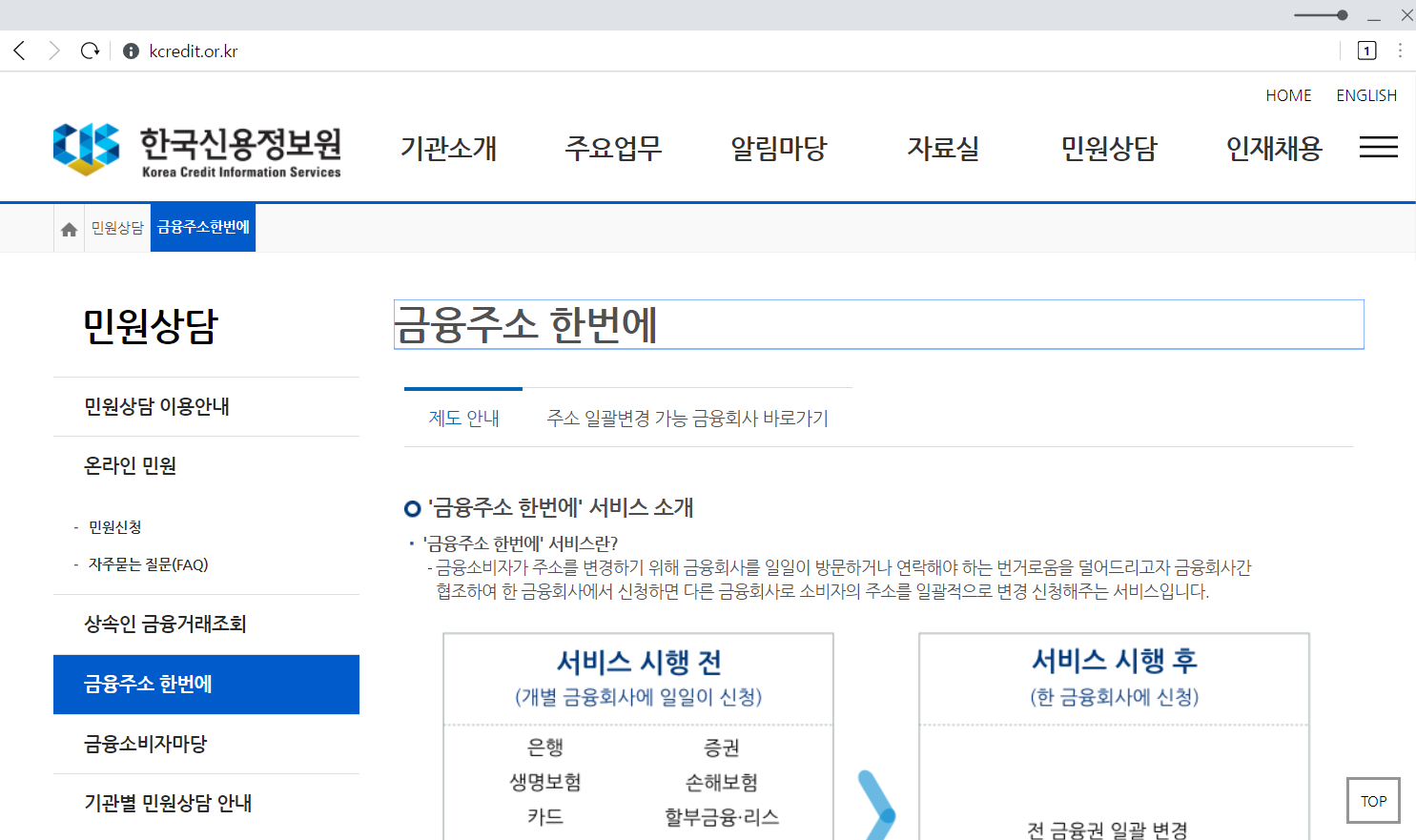Expand the 금융주소한번에 breadcrumb dropdown
Screen dimensions: 1416x840
(203, 228)
